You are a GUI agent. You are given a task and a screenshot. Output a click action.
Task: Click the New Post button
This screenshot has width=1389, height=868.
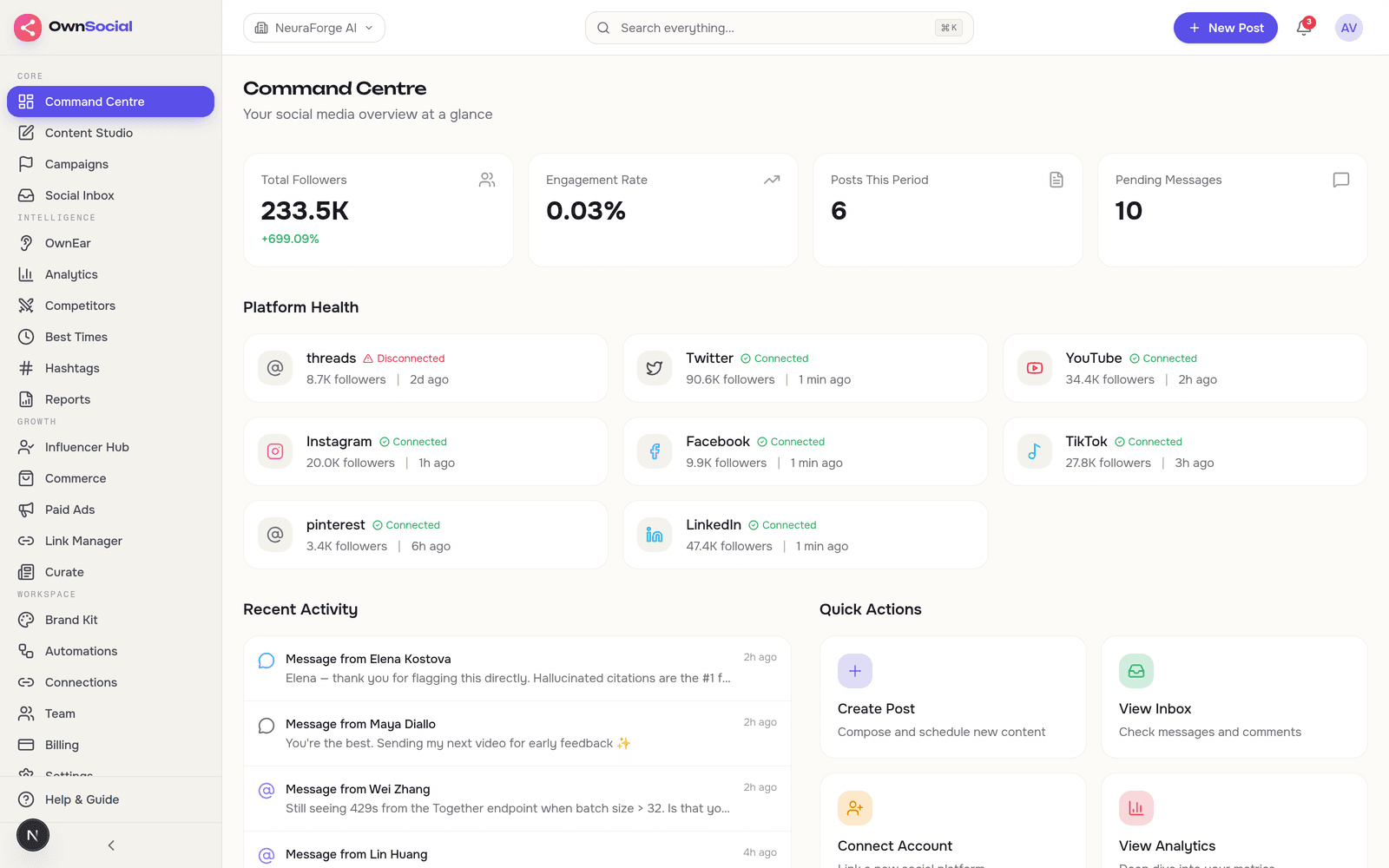[x=1225, y=28]
